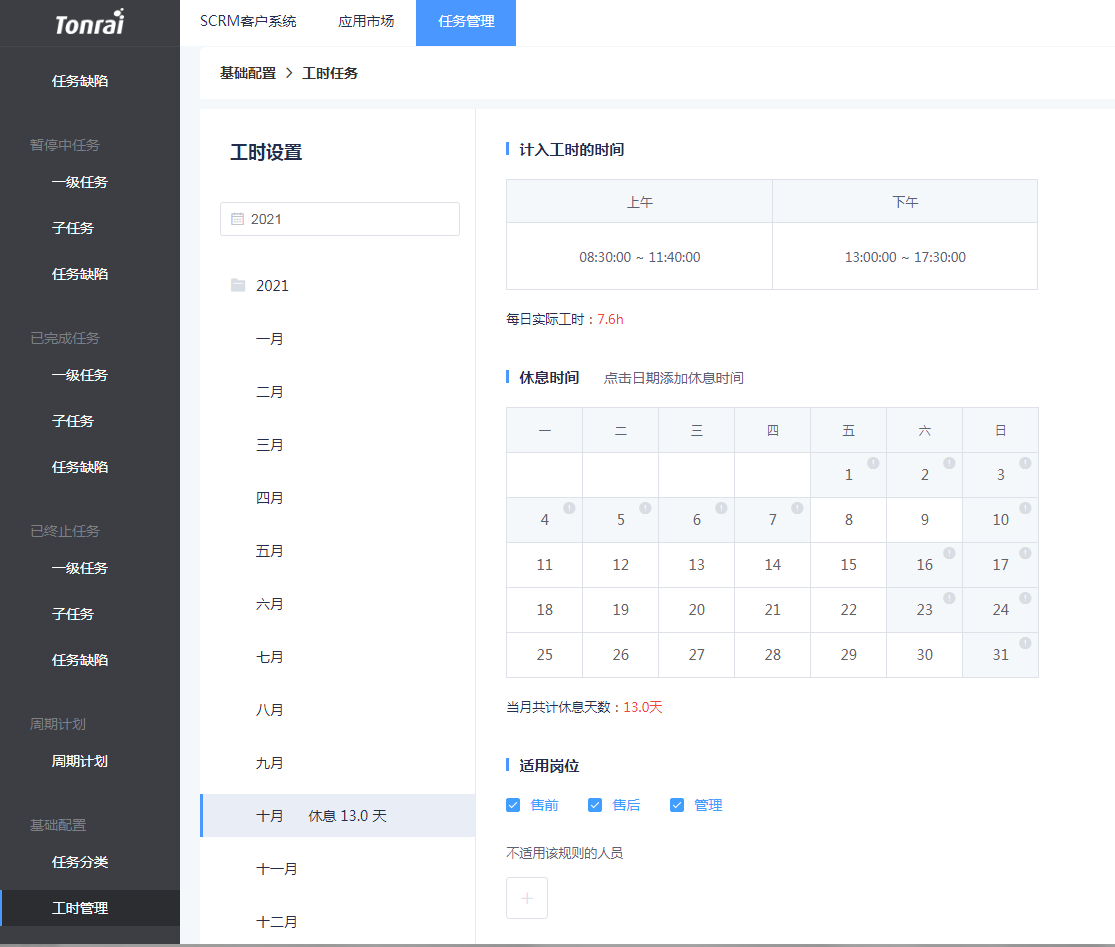Uncheck the 管理 checkbox

(677, 805)
